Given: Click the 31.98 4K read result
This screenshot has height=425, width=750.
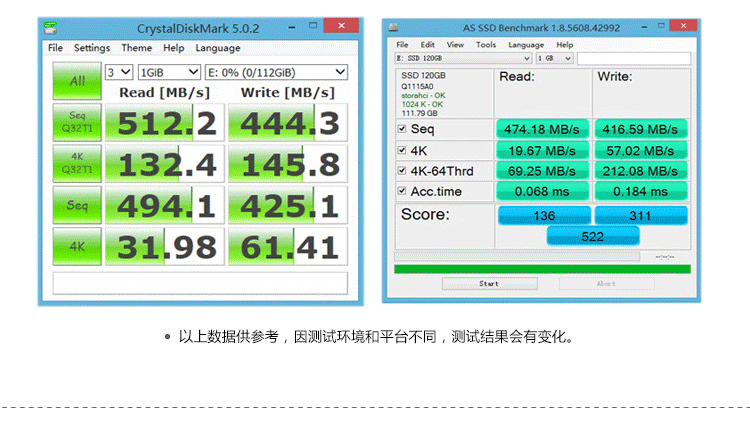Looking at the screenshot, I should 165,247.
